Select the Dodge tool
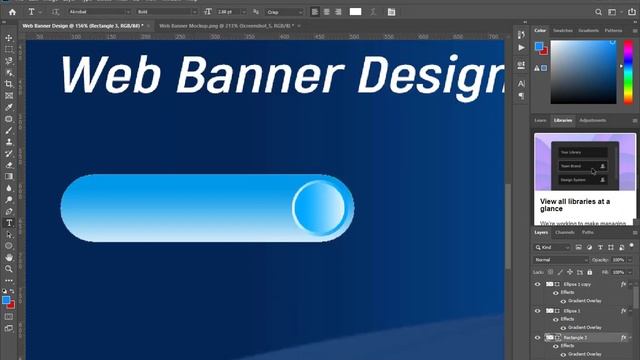Screen dimensions: 640x360 pyautogui.click(x=9, y=200)
